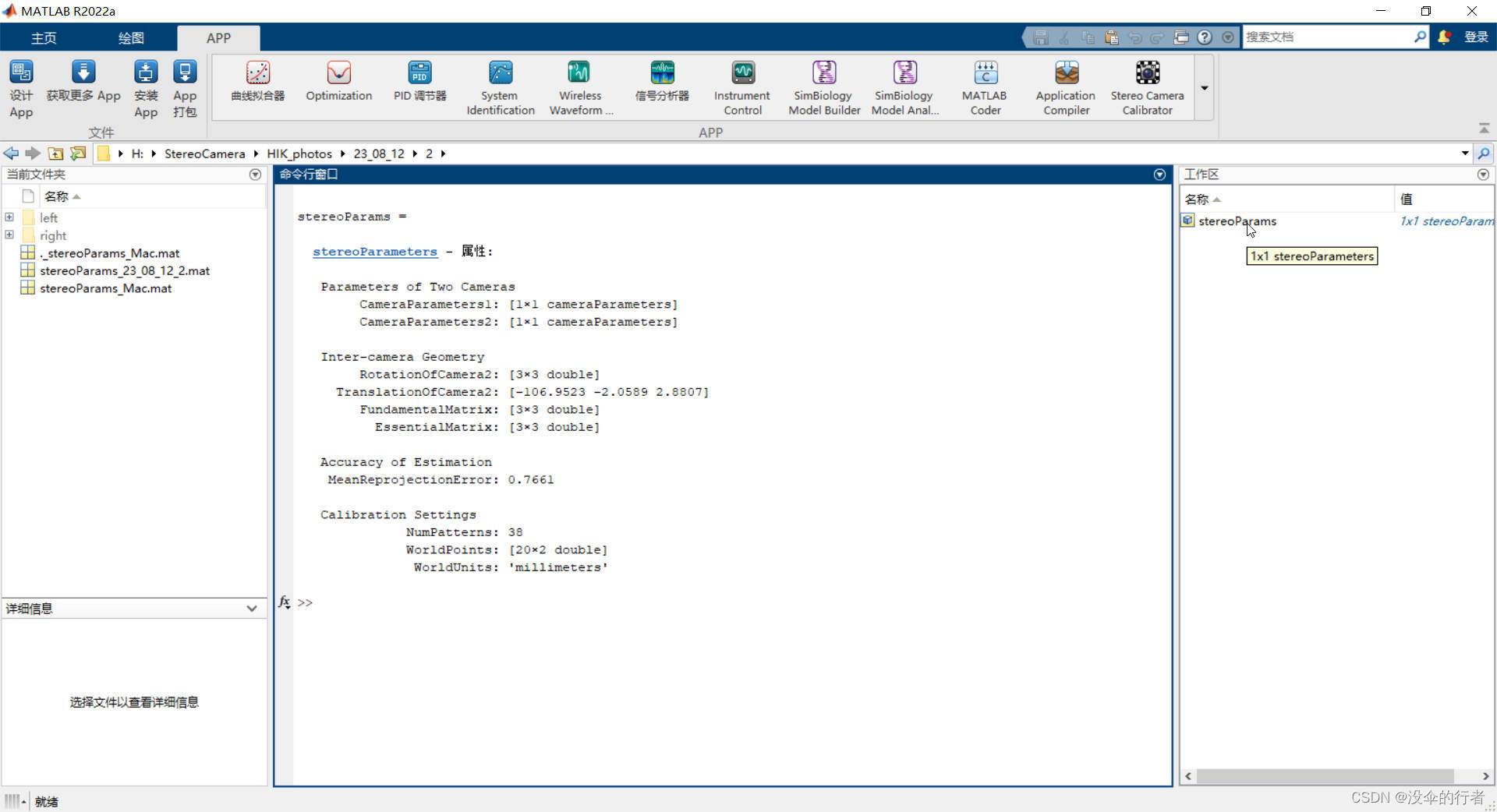
Task: Open the Package App tool
Action: [x=185, y=88]
